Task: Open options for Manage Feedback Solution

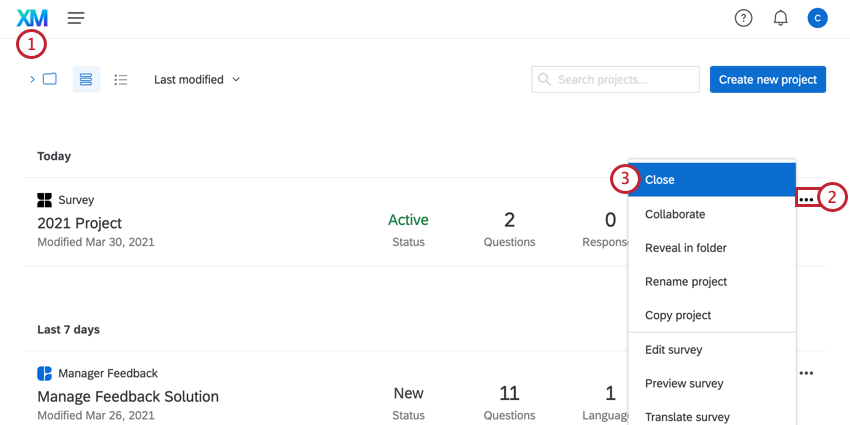Action: point(806,373)
